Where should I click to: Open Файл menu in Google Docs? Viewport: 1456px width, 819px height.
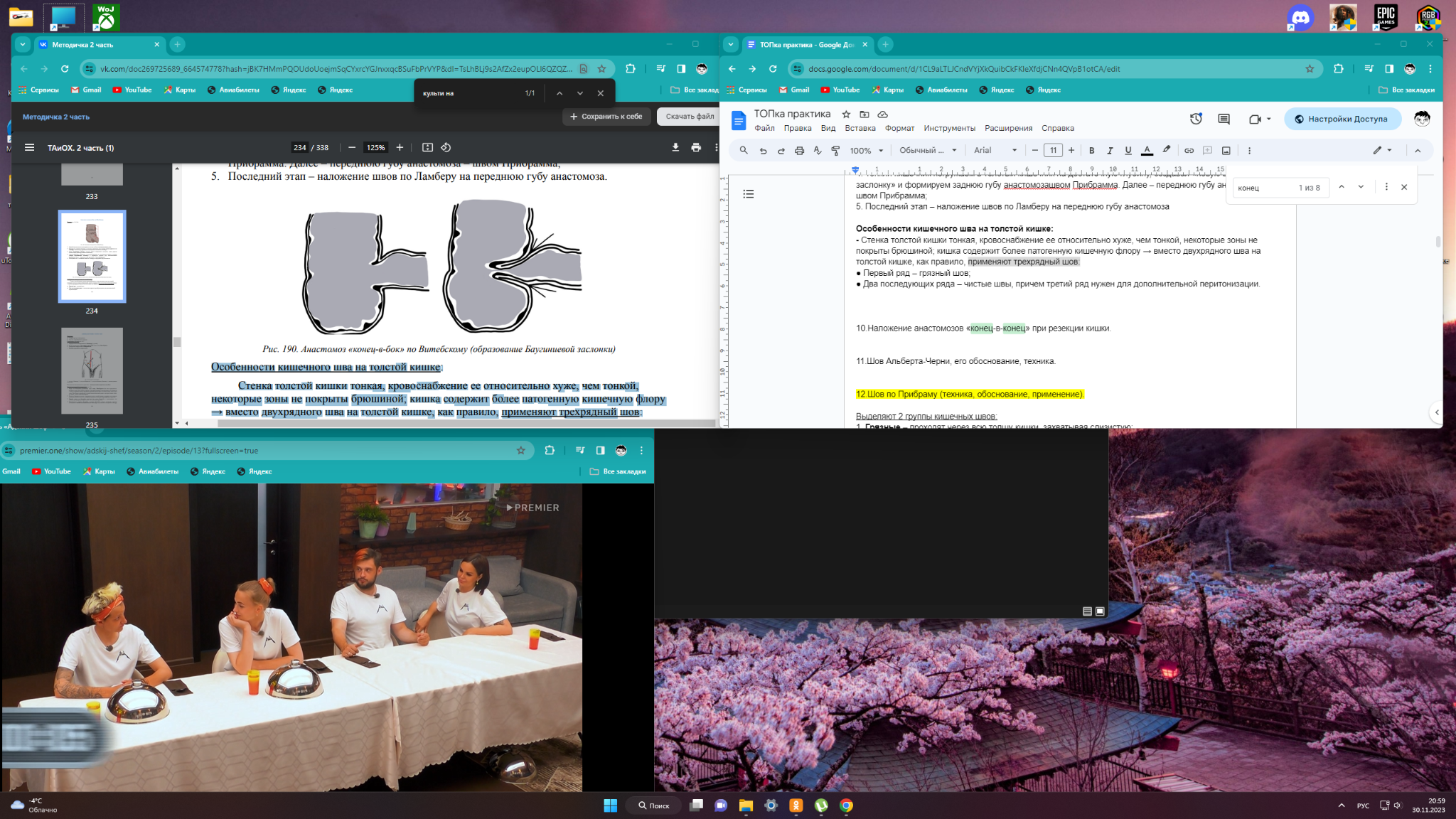pyautogui.click(x=764, y=128)
